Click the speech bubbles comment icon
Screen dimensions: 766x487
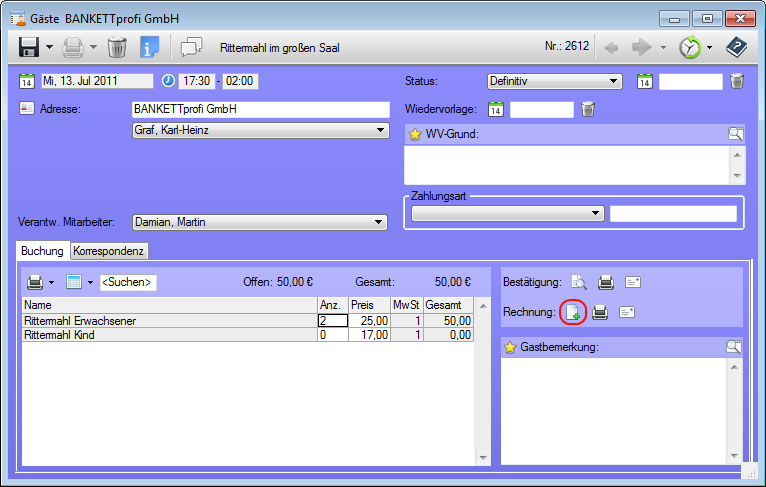192,47
